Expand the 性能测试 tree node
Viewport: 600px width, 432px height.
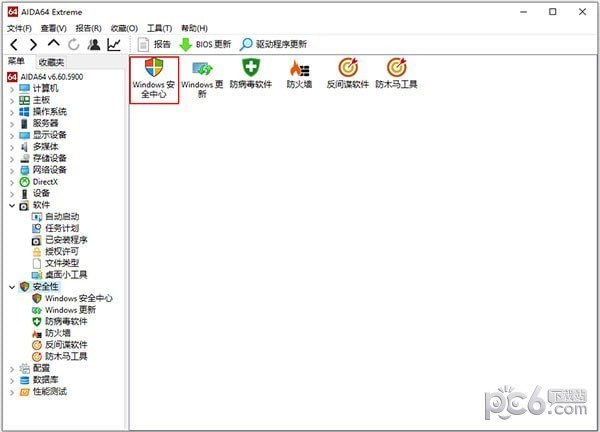12,393
